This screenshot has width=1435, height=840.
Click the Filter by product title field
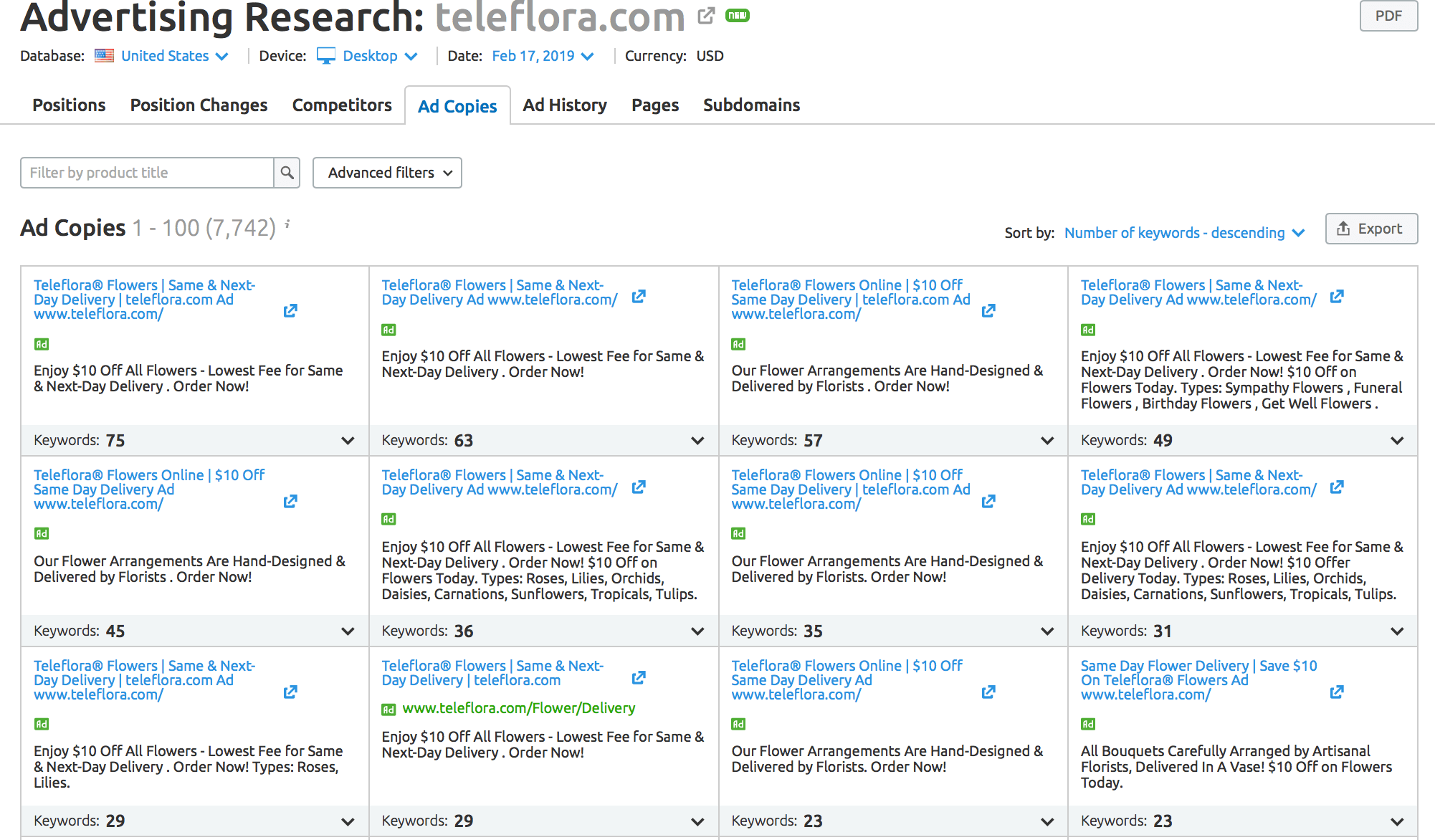[x=147, y=173]
